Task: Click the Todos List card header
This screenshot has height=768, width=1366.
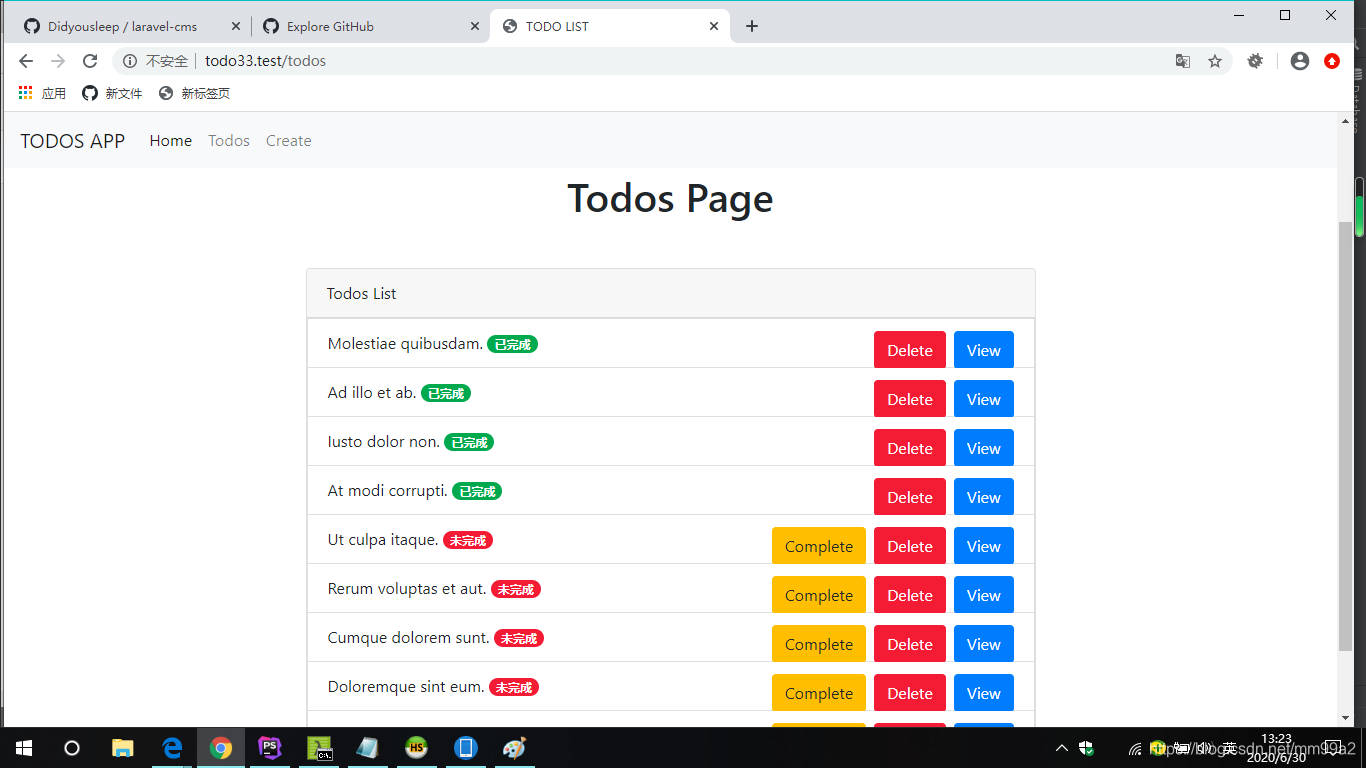Action: [671, 294]
